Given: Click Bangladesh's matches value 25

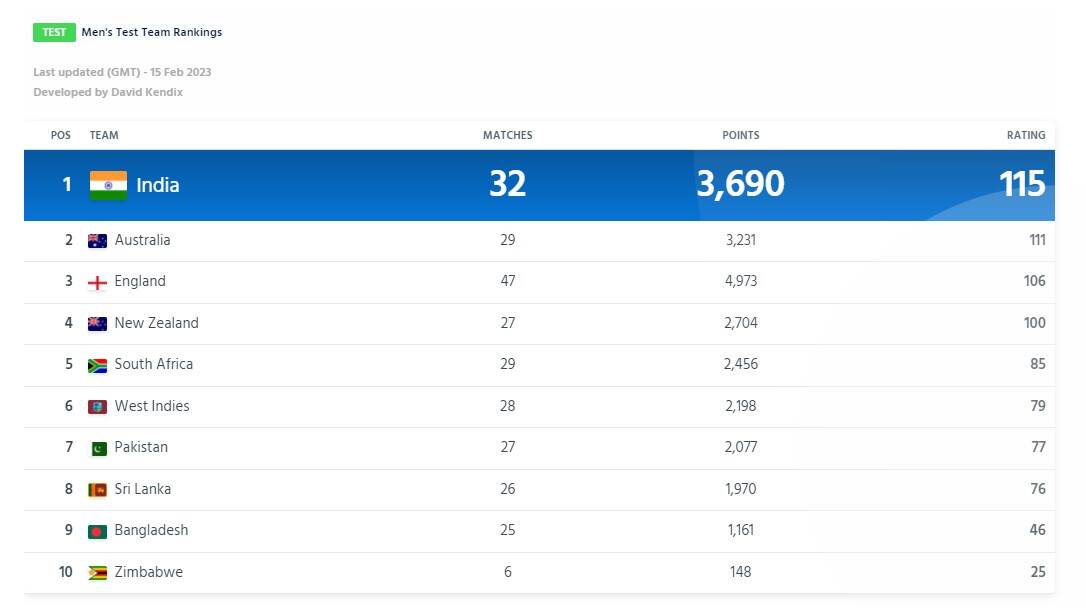Looking at the screenshot, I should pyautogui.click(x=508, y=530).
